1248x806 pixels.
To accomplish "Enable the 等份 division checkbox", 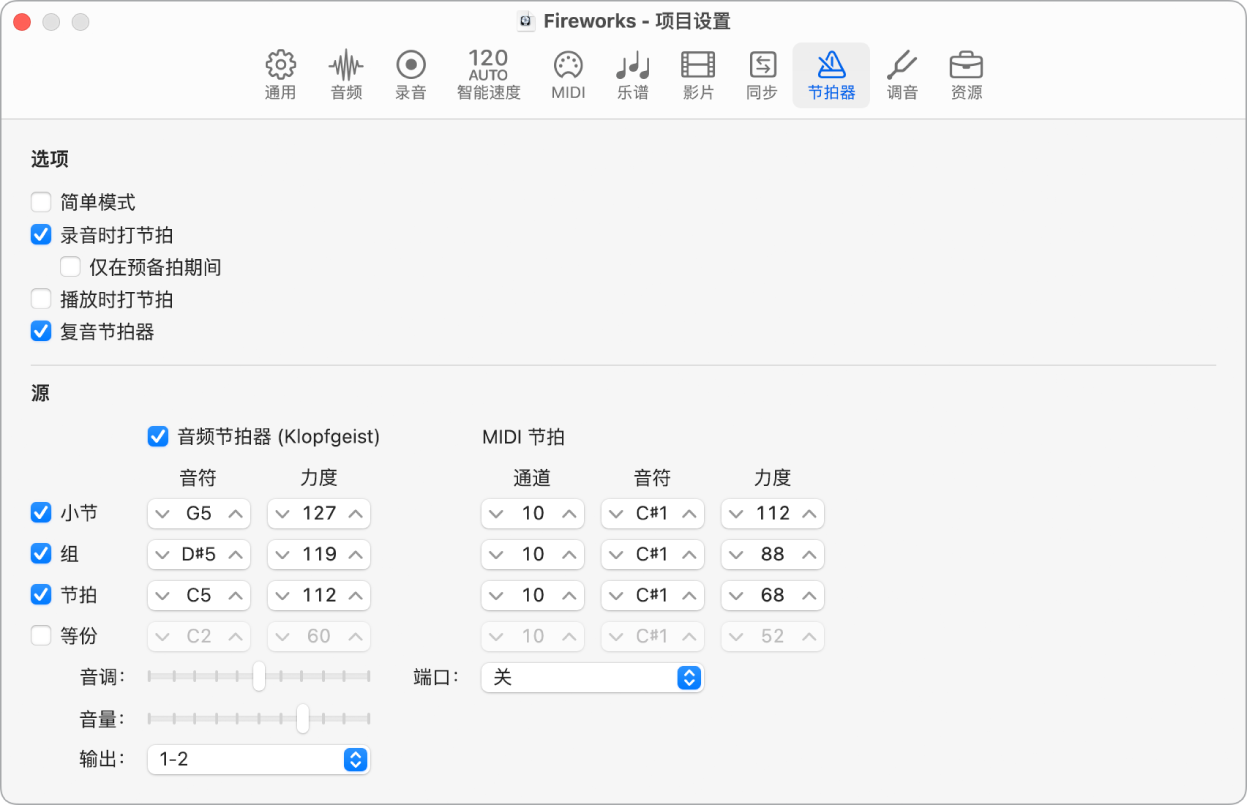I will (41, 636).
